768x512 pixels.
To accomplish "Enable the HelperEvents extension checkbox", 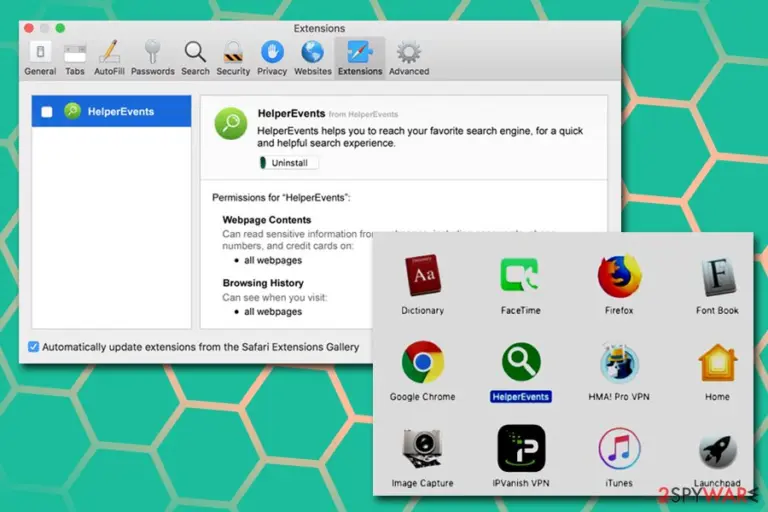I will point(47,112).
